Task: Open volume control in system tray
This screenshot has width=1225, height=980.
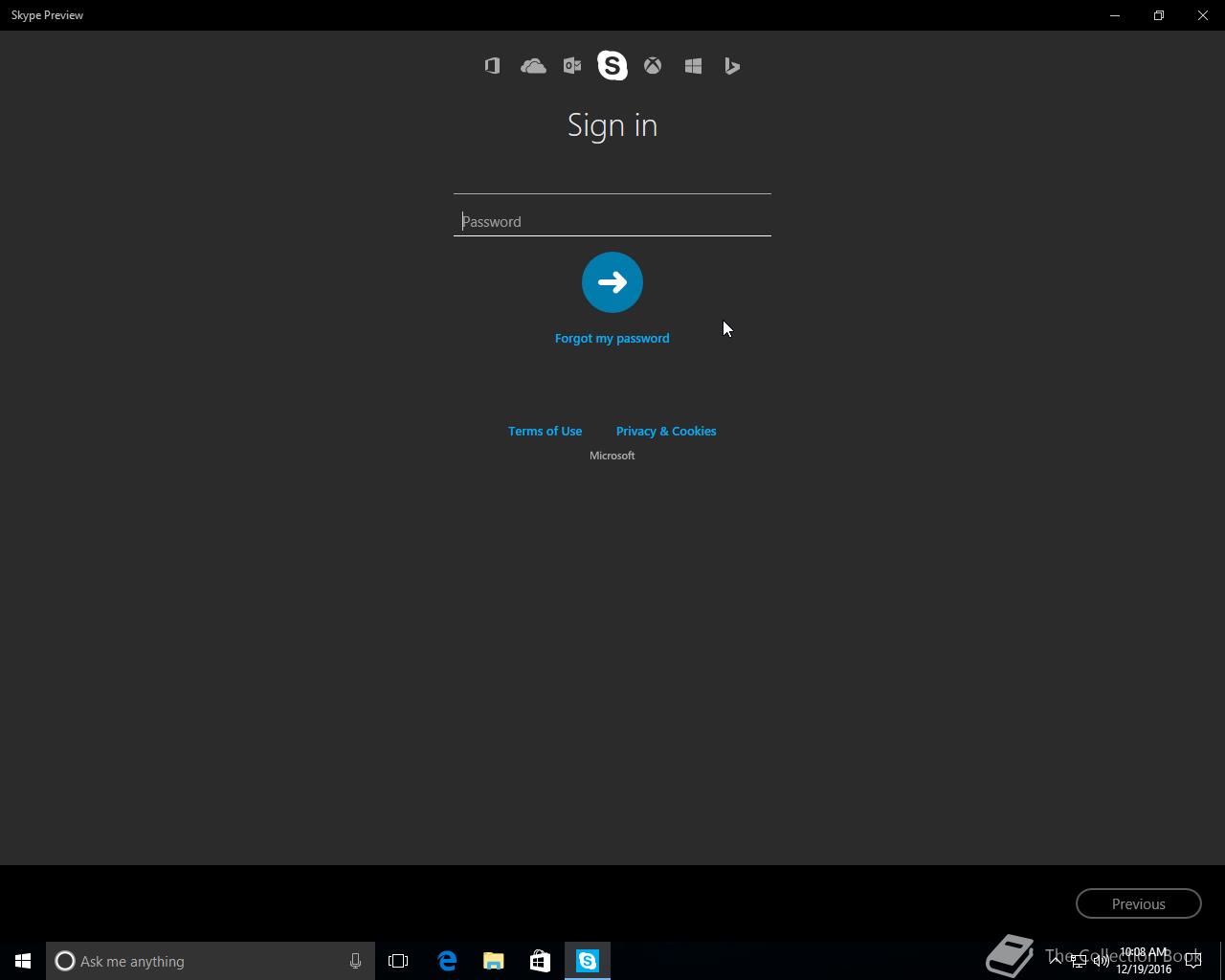Action: 1102,961
